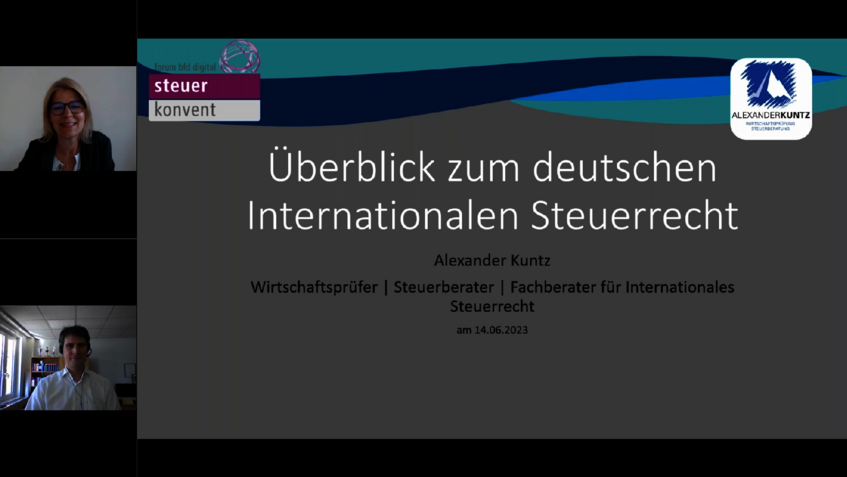Screen dimensions: 847x477
Task: Click the purple "steuer" label
Action: pos(204,86)
